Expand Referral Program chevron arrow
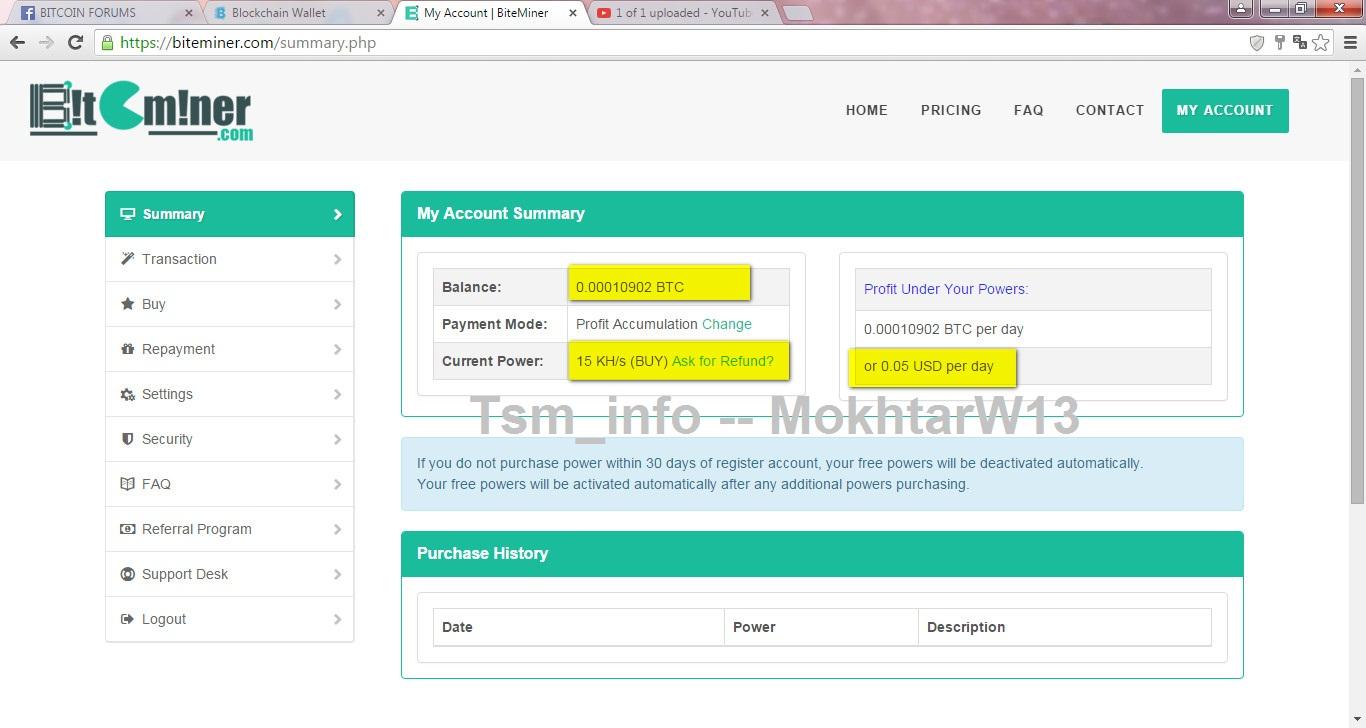This screenshot has width=1366, height=728. [x=337, y=529]
